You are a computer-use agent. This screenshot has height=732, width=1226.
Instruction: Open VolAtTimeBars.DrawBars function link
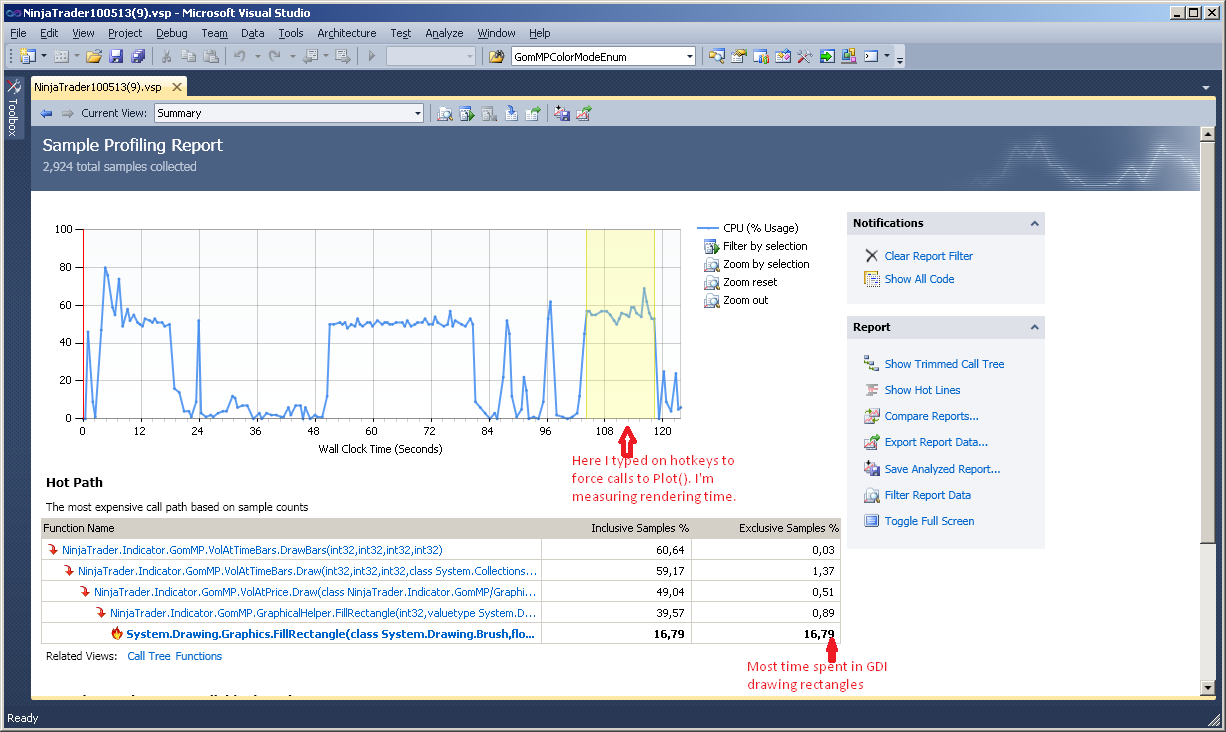pos(252,550)
